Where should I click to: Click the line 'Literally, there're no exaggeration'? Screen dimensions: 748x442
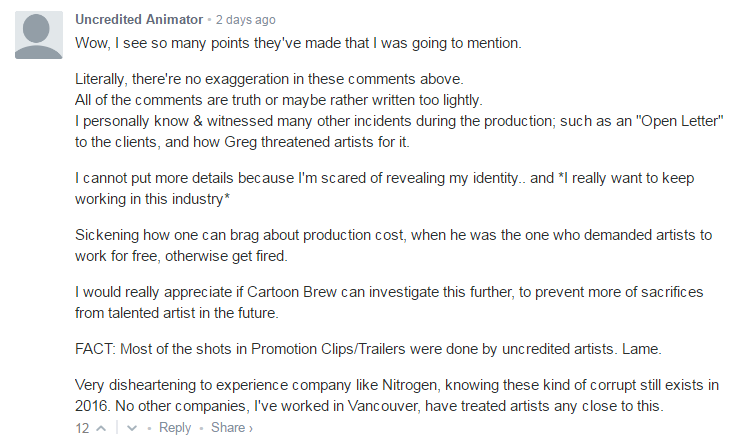pyautogui.click(x=269, y=79)
